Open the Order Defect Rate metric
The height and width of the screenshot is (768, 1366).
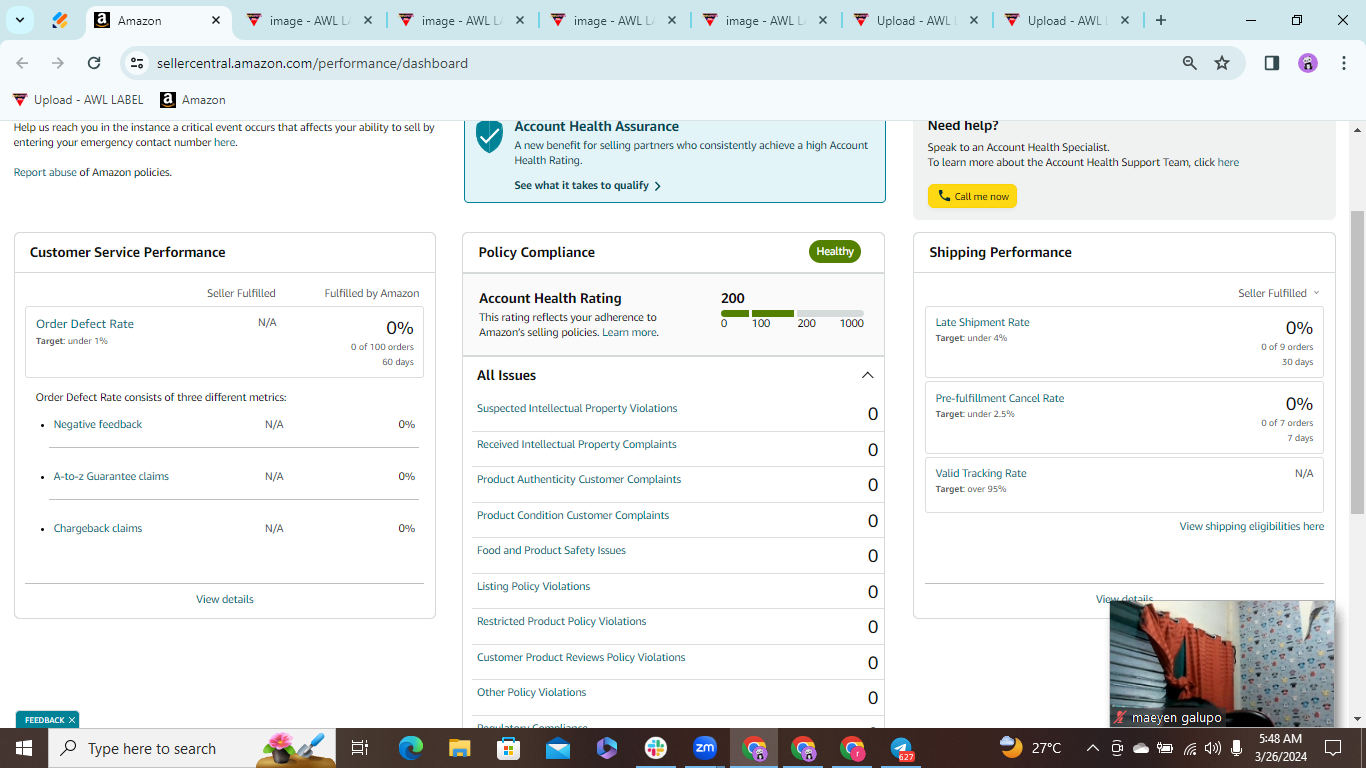pos(85,324)
